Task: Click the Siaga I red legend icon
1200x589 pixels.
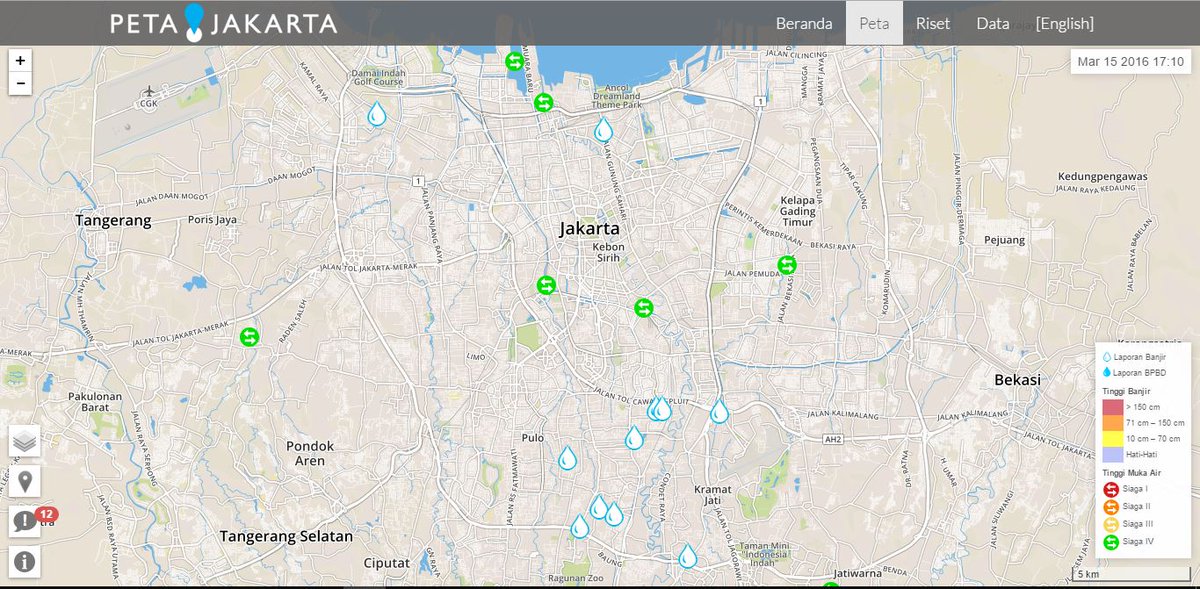Action: pyautogui.click(x=1111, y=489)
